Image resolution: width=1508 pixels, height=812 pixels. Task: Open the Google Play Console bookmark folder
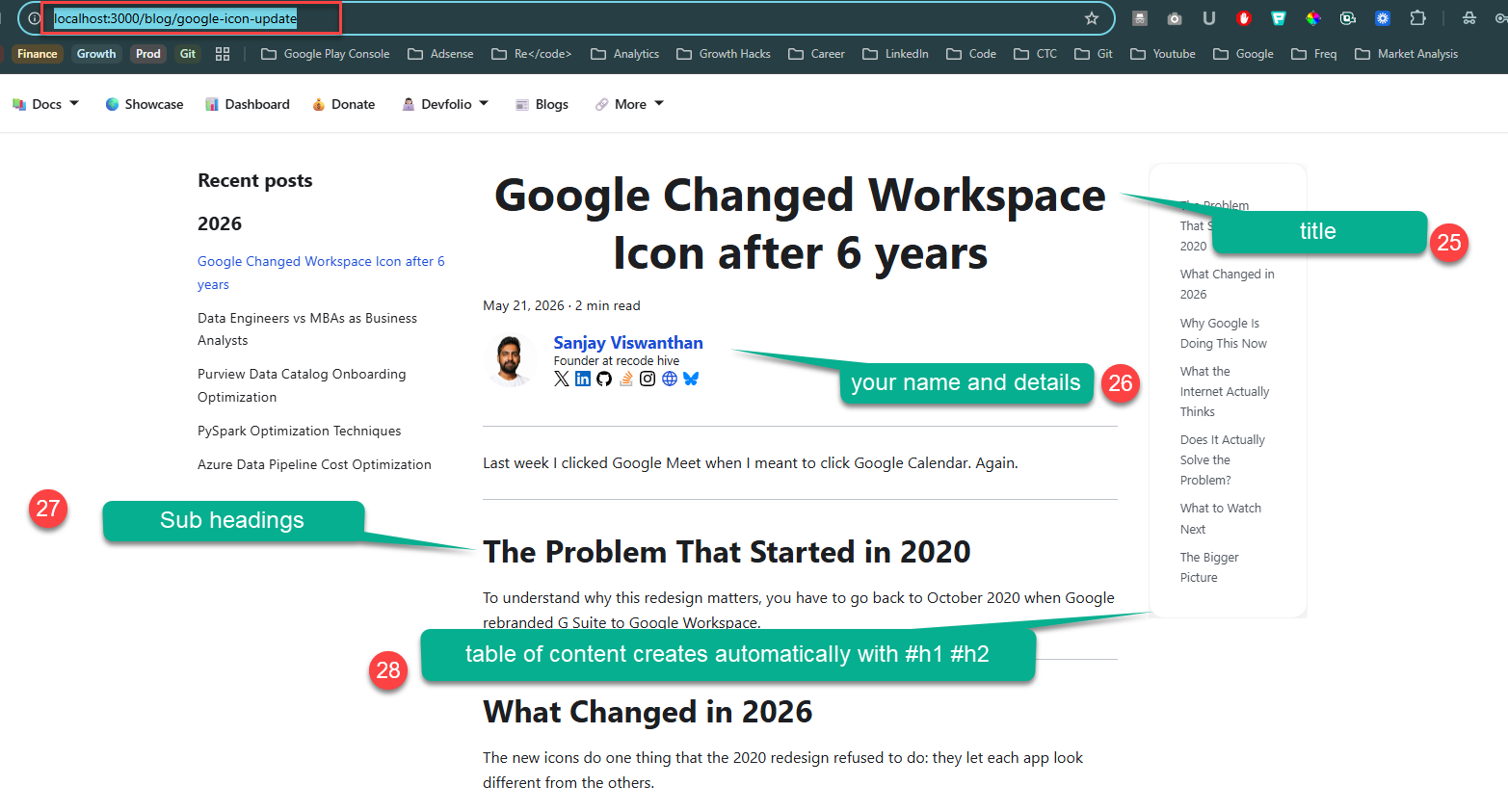[x=326, y=54]
